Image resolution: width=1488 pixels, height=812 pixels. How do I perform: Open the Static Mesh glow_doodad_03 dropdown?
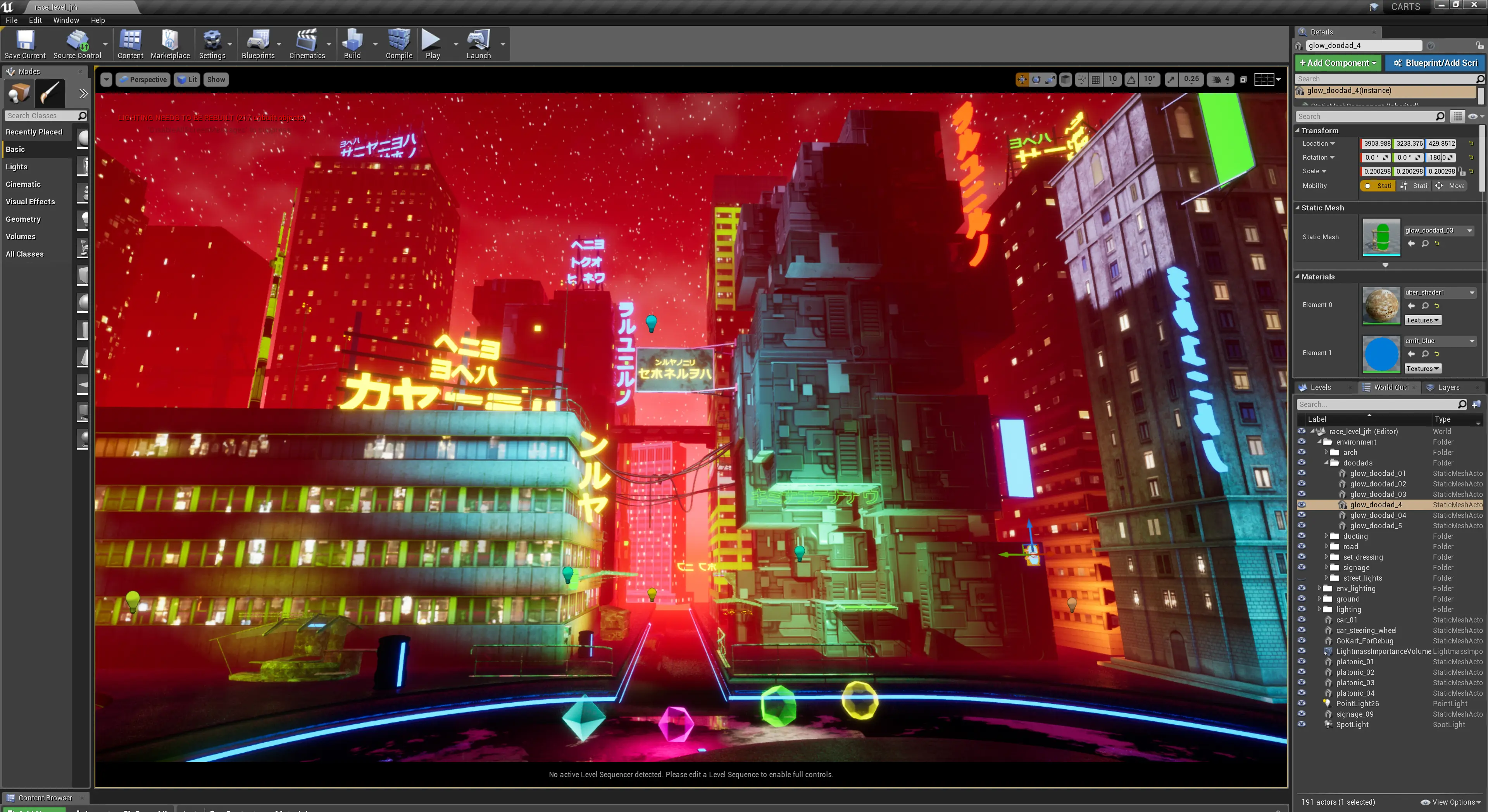pos(1440,231)
